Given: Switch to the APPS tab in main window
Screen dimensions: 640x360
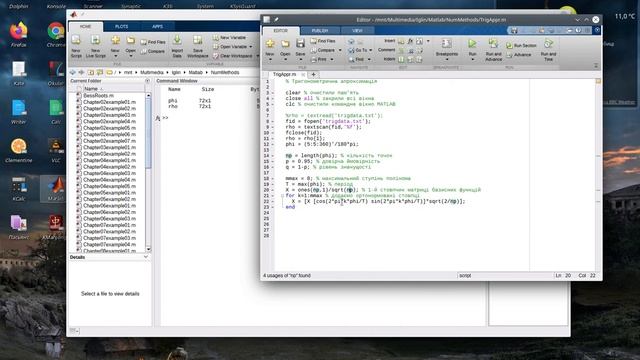Looking at the screenshot, I should 158,27.
